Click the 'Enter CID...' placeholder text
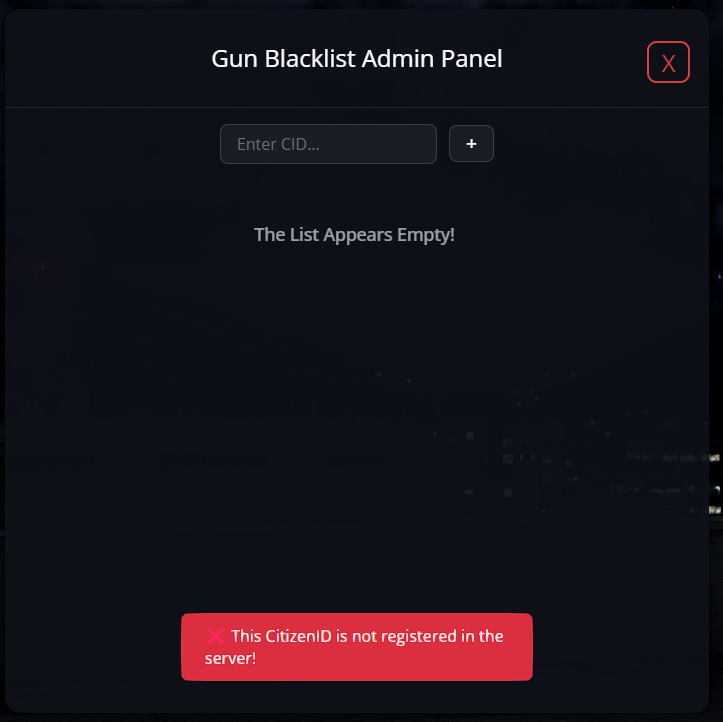 (278, 144)
